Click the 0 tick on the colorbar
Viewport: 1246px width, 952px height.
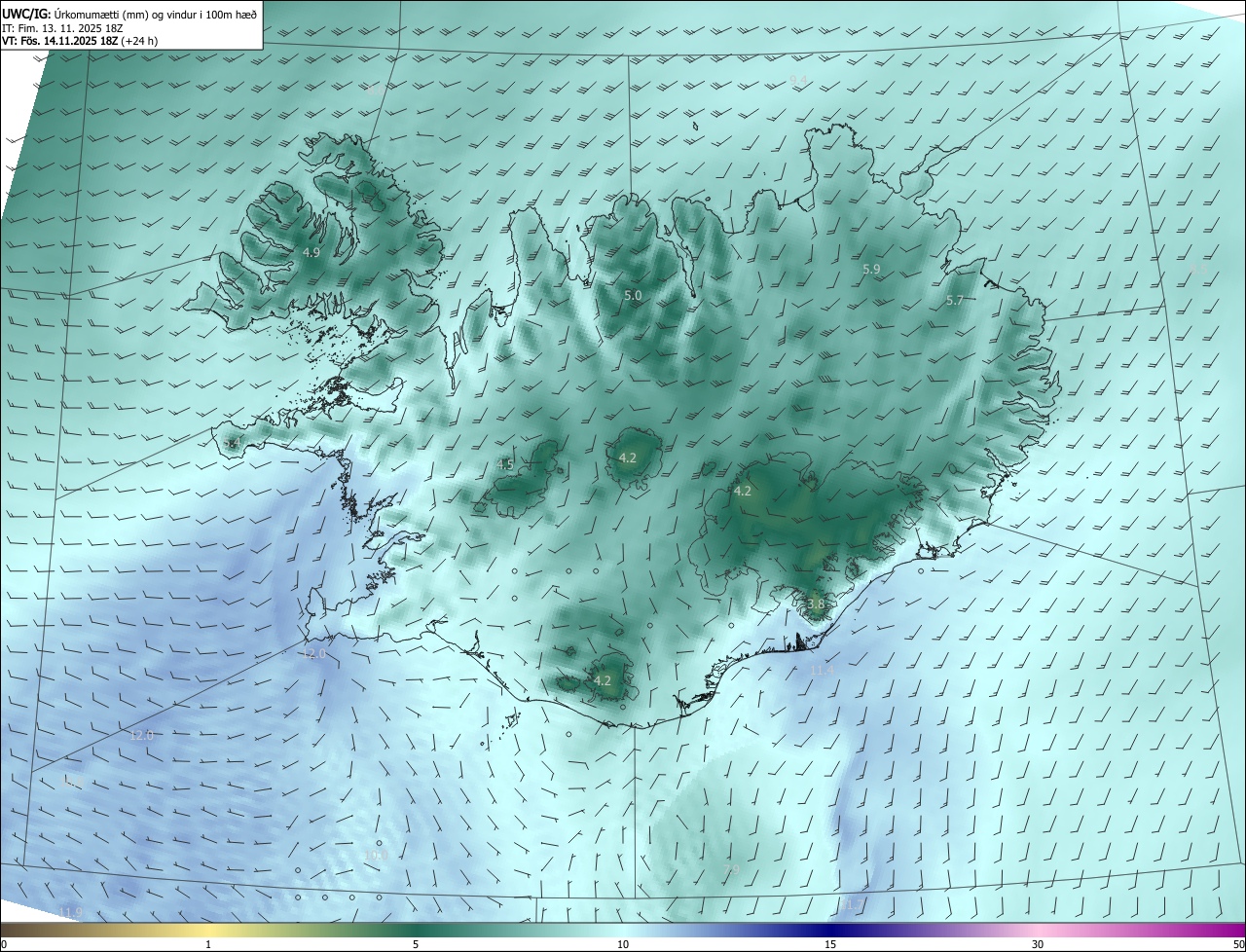[x=4, y=944]
